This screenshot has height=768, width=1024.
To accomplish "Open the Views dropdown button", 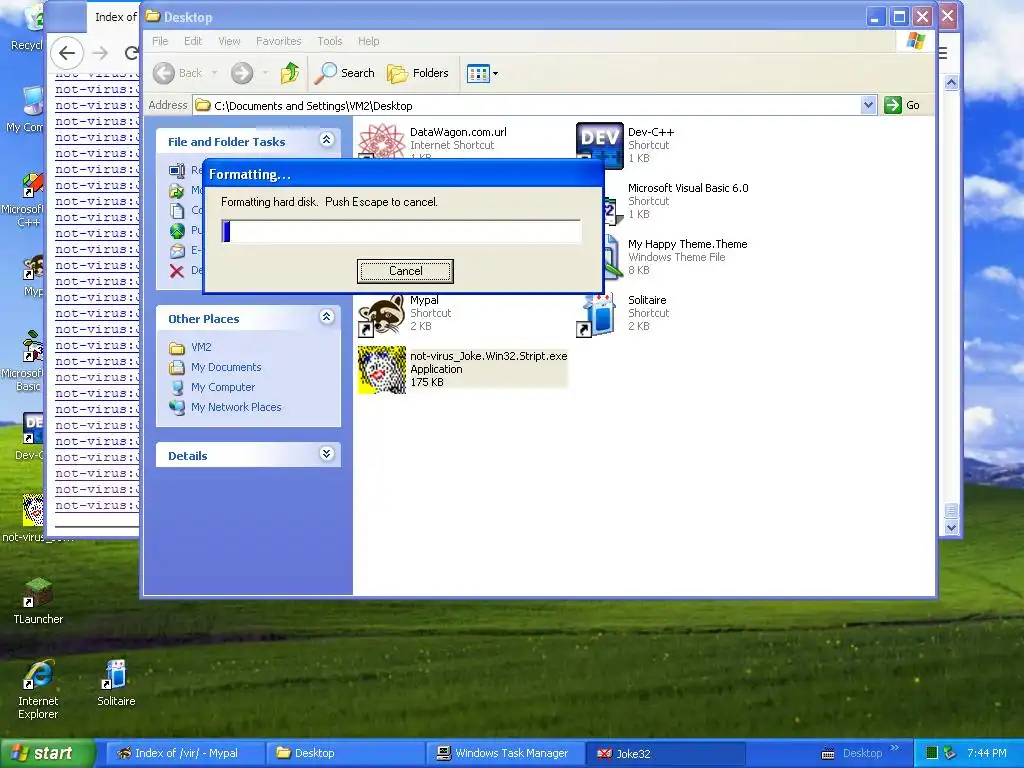I will click(x=482, y=73).
